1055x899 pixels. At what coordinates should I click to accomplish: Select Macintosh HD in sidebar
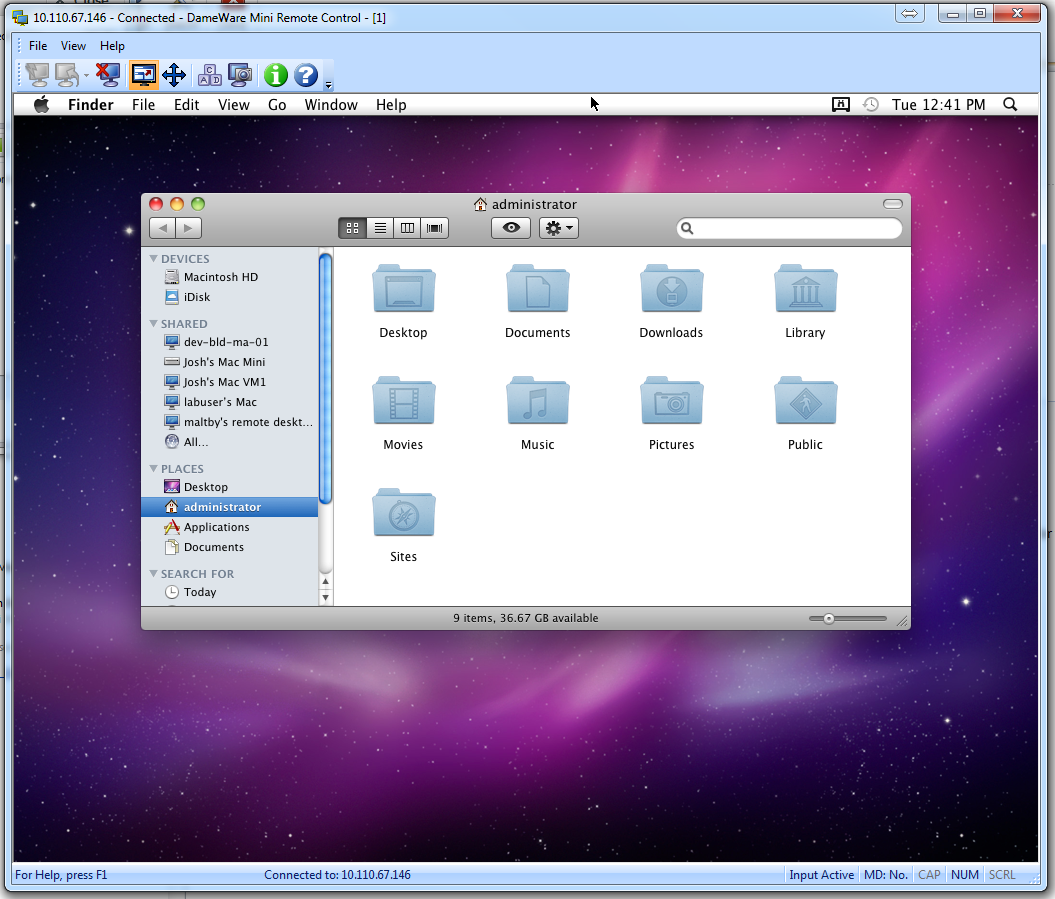(x=229, y=277)
